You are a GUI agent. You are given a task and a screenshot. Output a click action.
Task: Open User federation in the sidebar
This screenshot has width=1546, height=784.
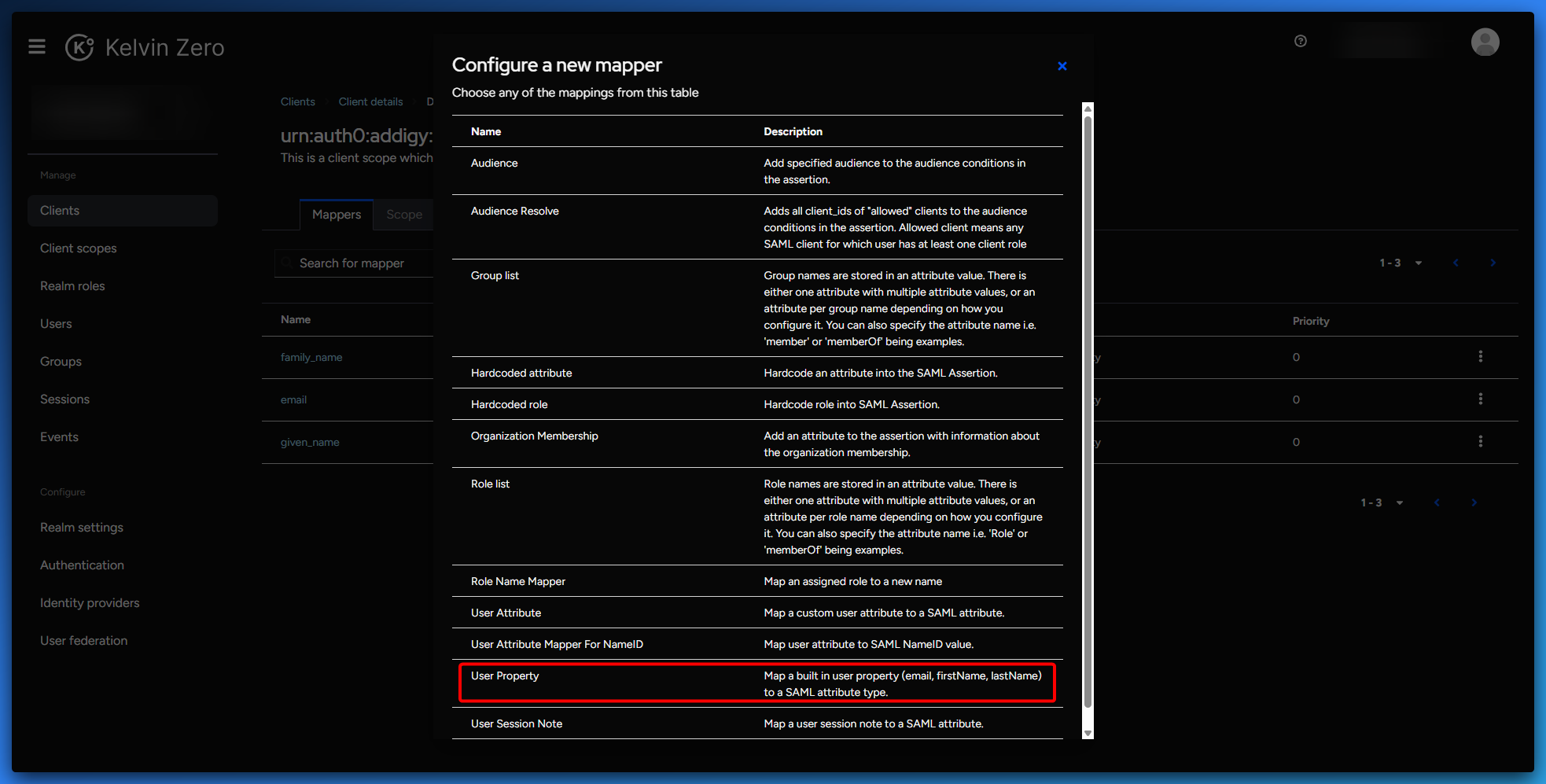click(123, 641)
